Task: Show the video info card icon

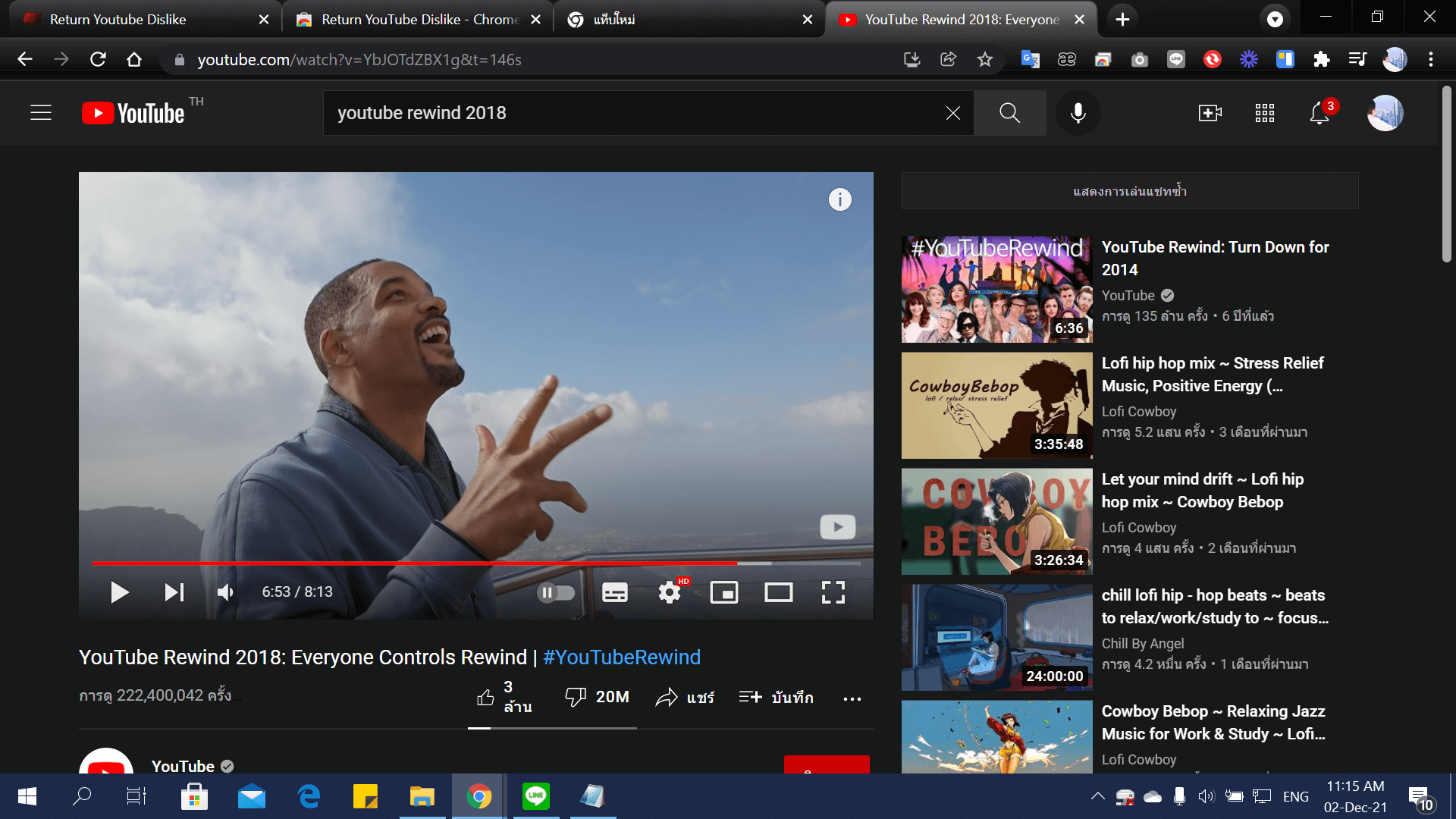Action: point(839,199)
